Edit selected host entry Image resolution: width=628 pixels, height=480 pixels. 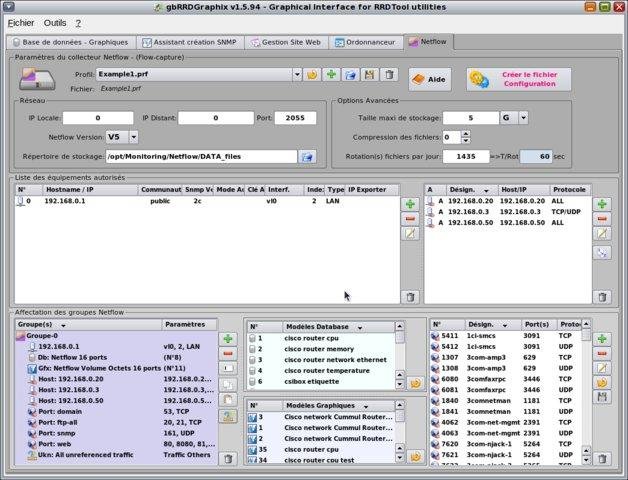click(602, 234)
